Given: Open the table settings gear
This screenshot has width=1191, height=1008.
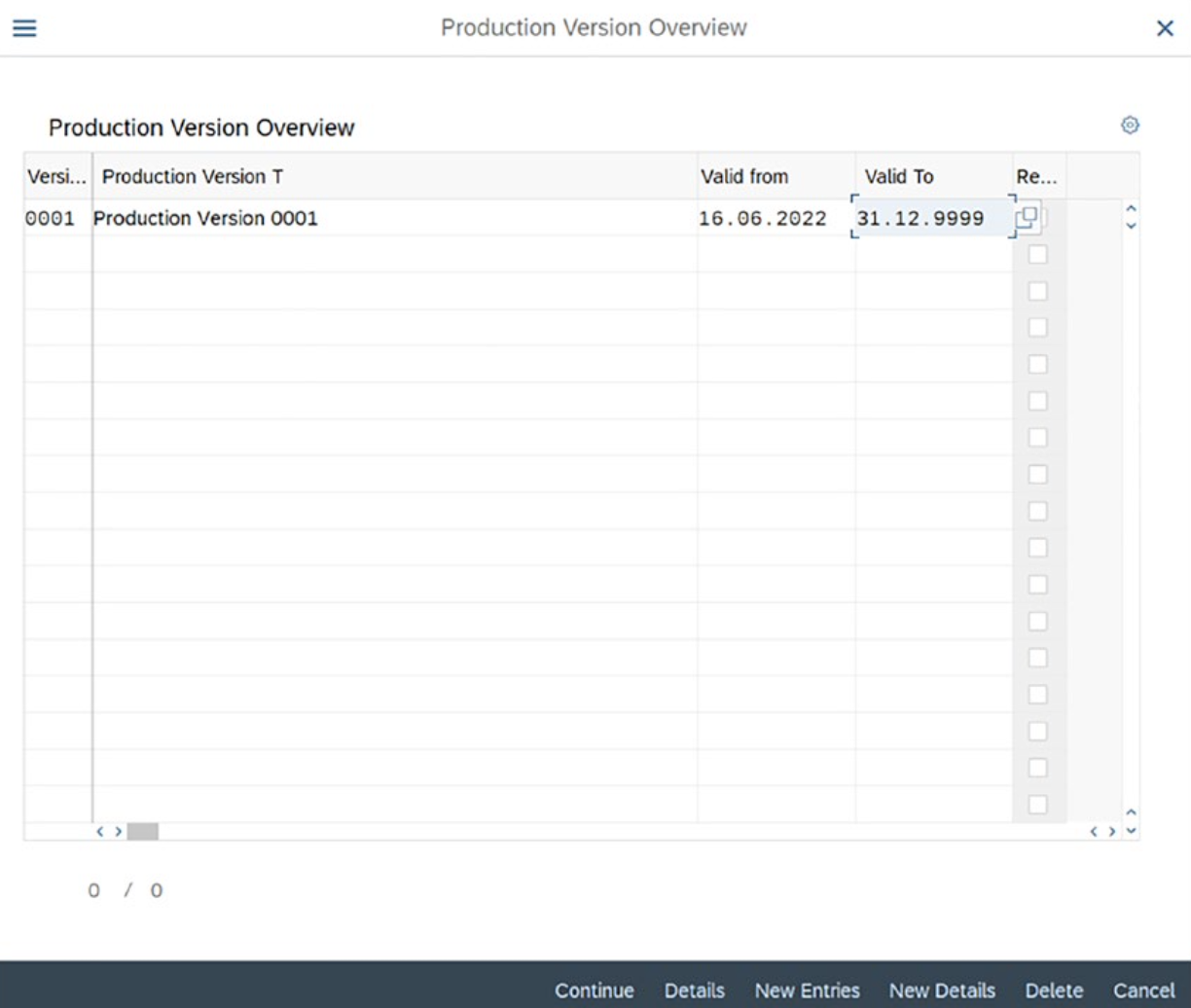Looking at the screenshot, I should point(1130,125).
